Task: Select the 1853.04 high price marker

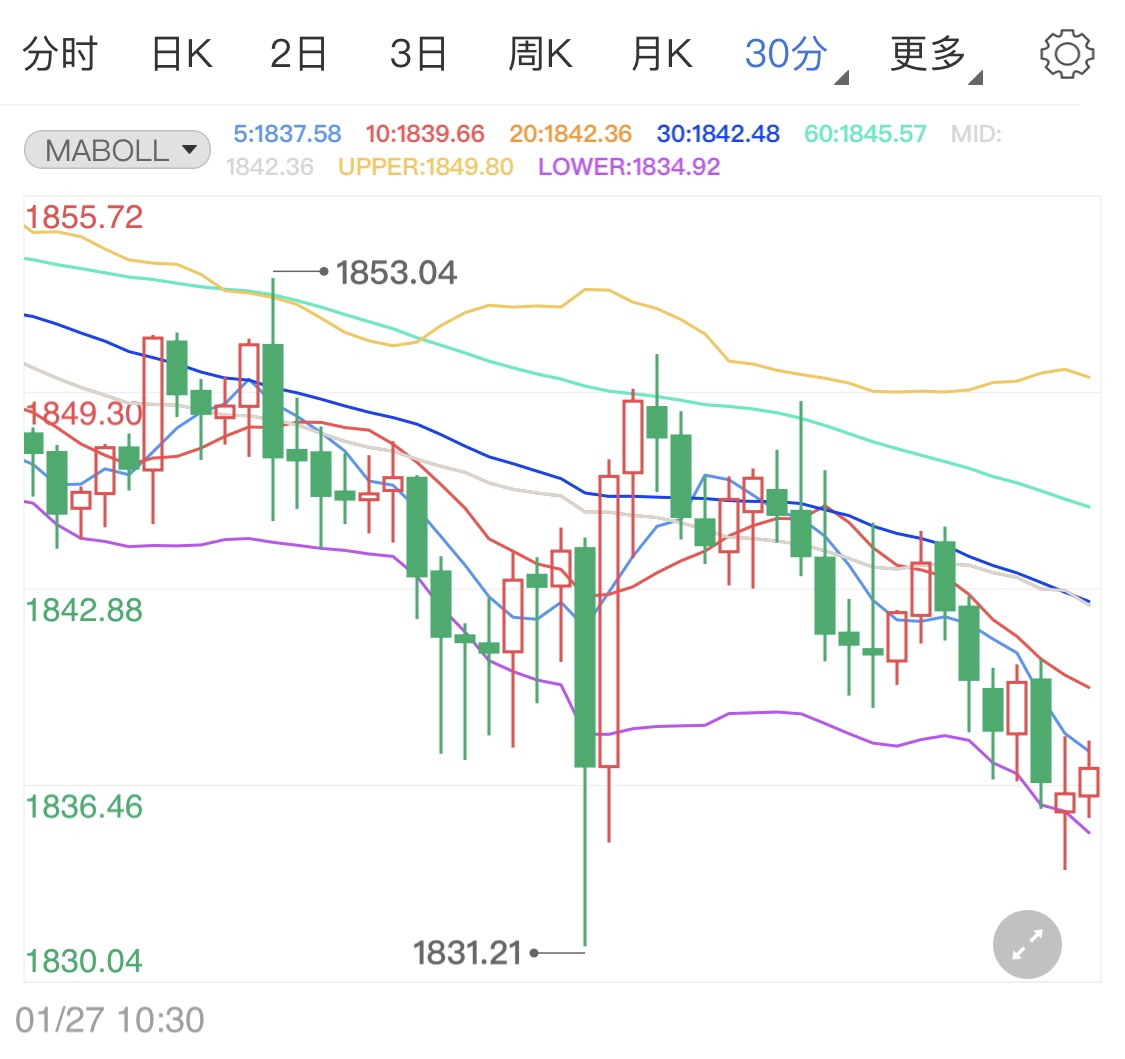Action: (x=395, y=271)
